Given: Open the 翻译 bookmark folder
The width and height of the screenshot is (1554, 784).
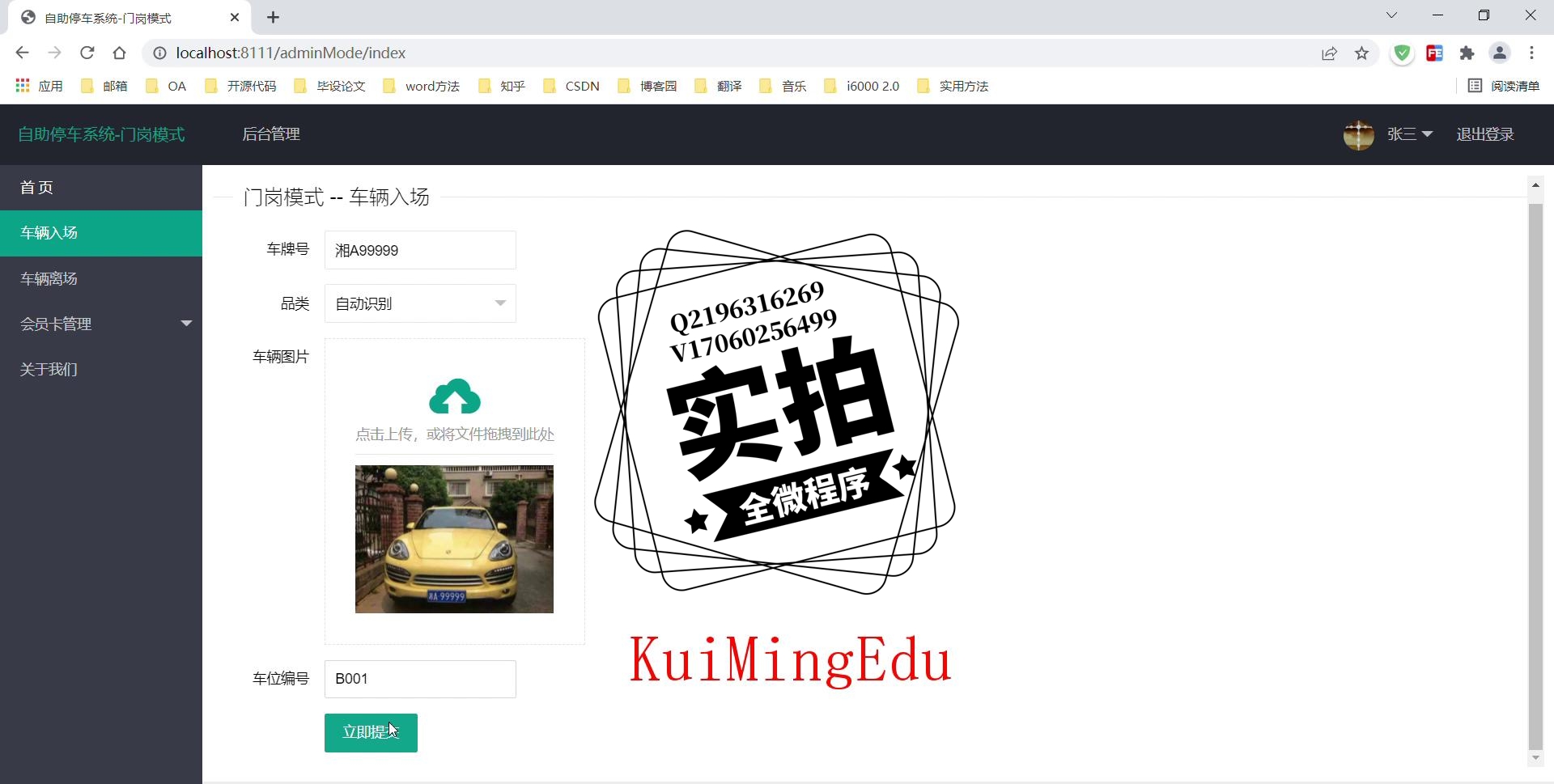Looking at the screenshot, I should (718, 86).
